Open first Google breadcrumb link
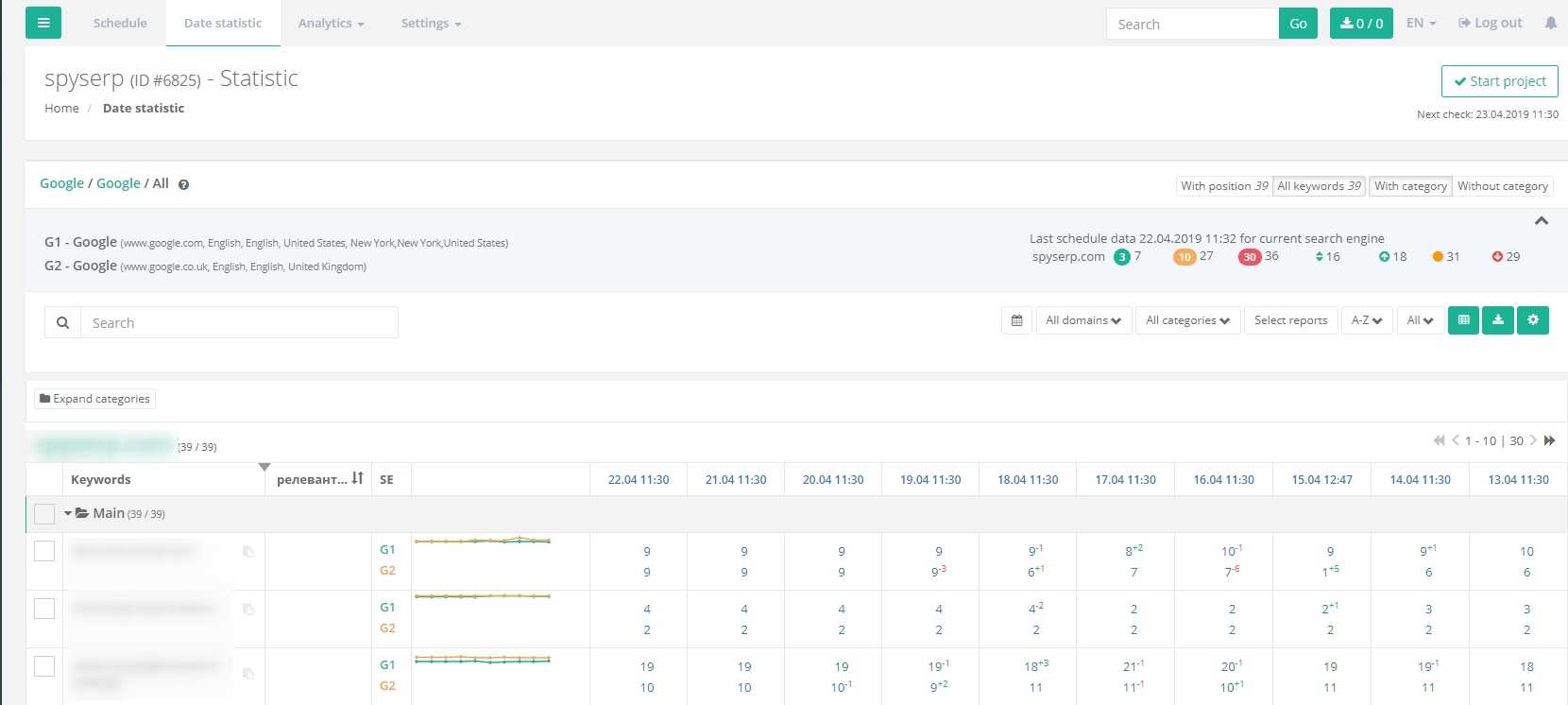Screen dimensions: 1568x705 61,183
